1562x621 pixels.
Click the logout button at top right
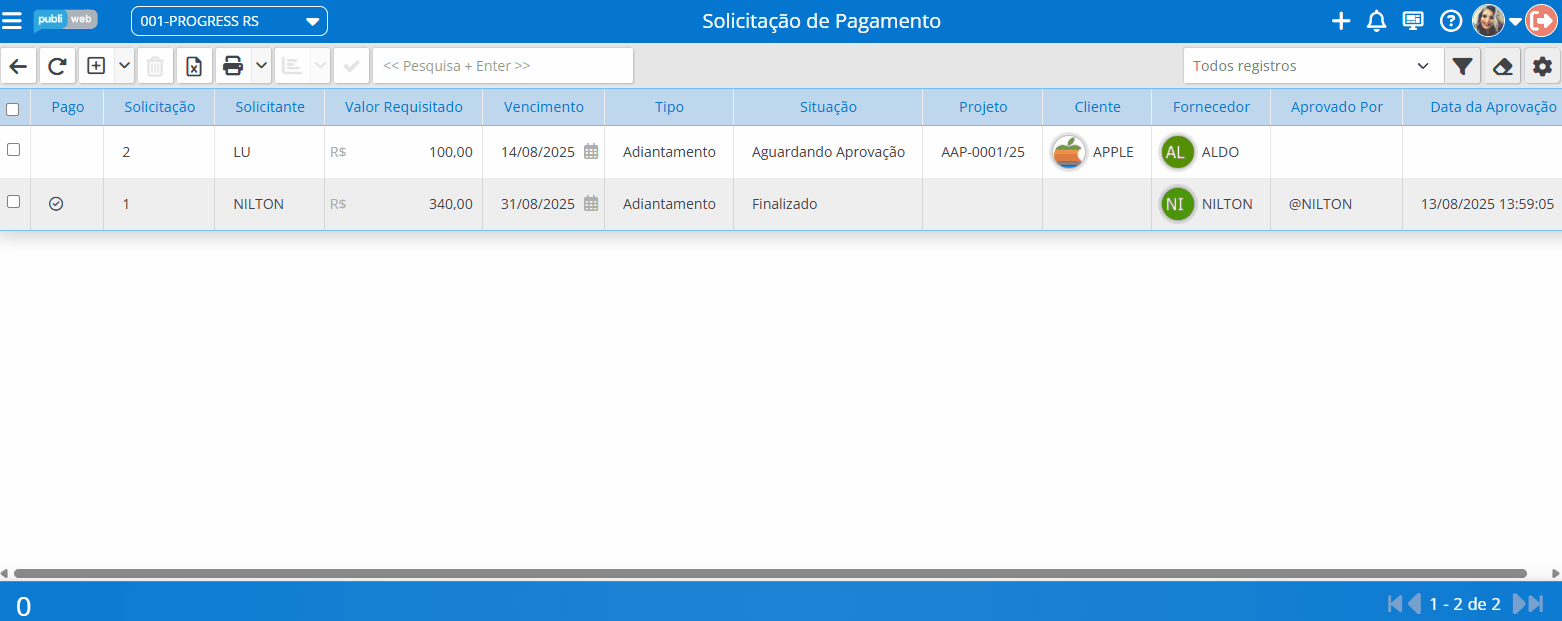coord(1541,21)
